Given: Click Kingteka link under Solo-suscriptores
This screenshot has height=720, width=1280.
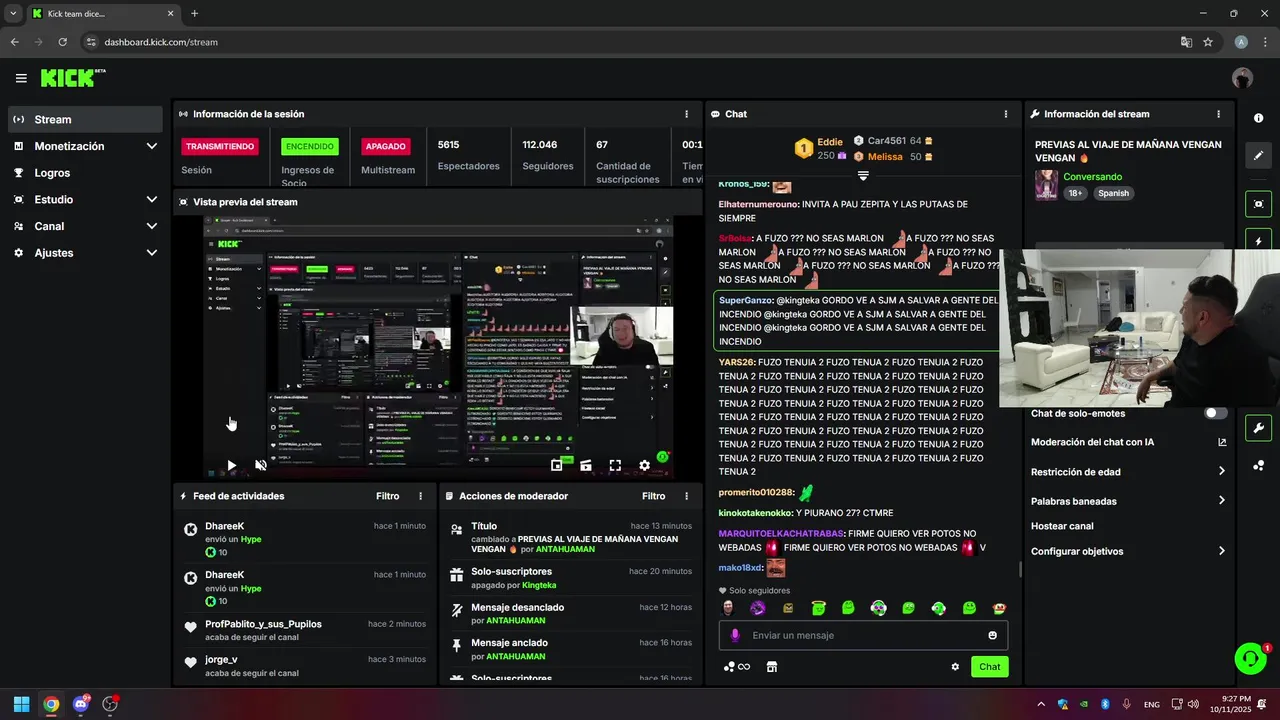Looking at the screenshot, I should (539, 585).
